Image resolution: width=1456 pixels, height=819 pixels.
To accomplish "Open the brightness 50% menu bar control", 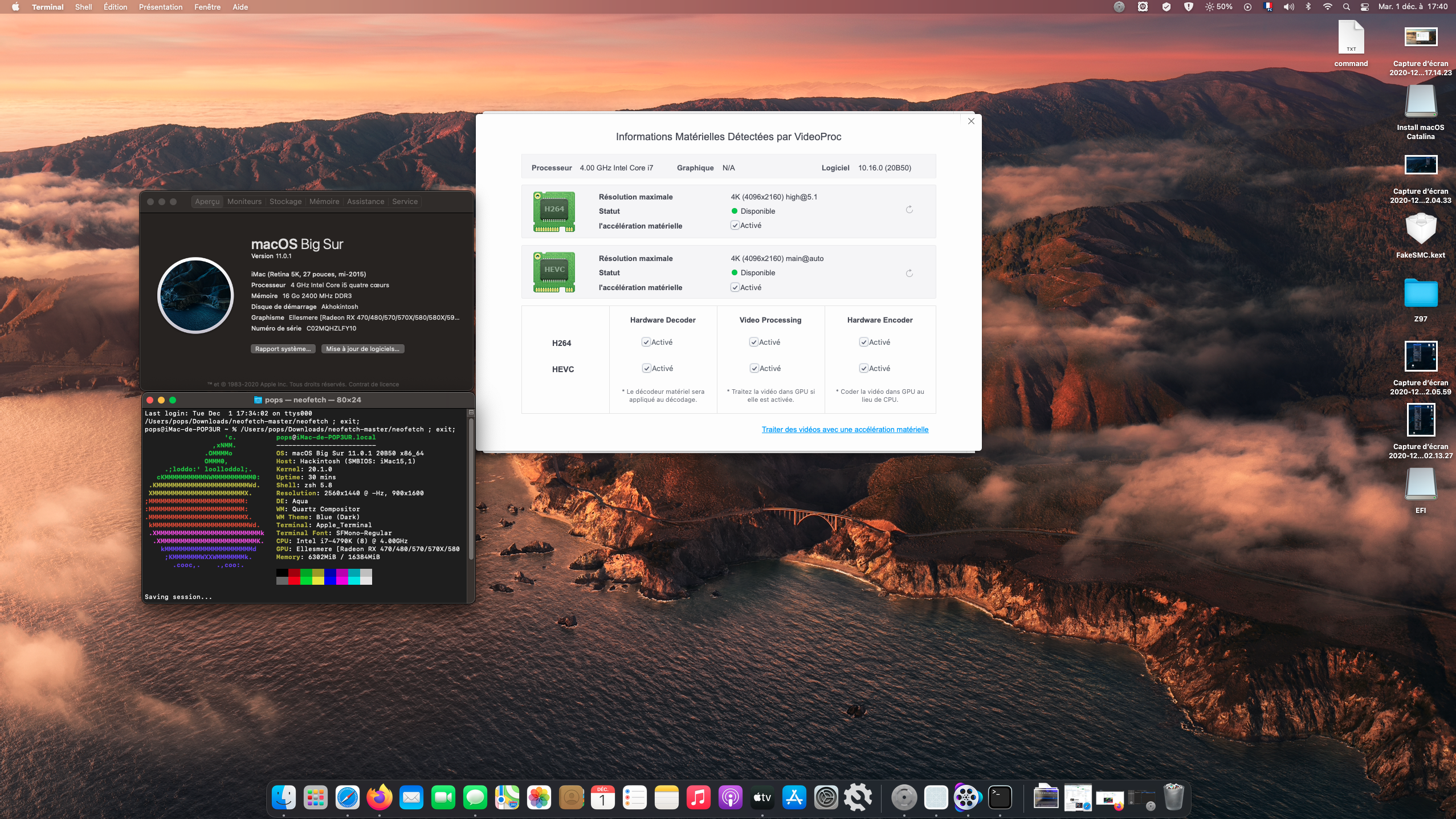I will [1219, 7].
